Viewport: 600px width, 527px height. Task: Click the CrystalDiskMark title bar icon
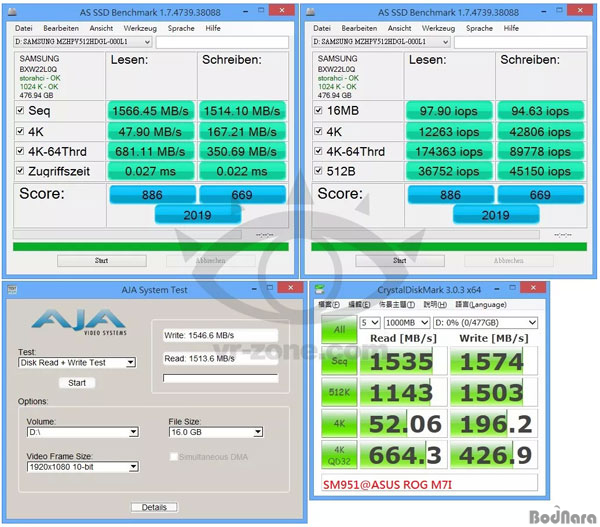tap(320, 289)
